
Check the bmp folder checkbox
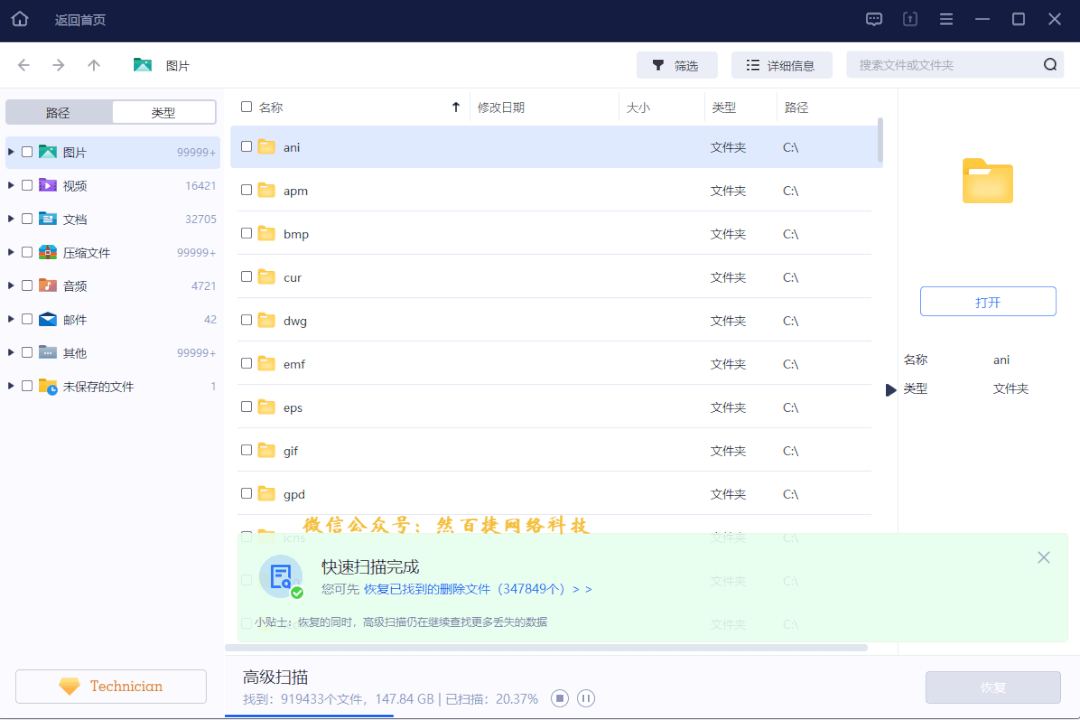246,233
